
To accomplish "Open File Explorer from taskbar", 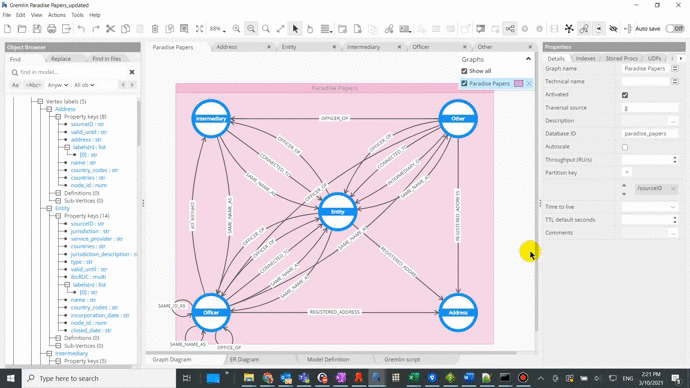I will tap(249, 378).
